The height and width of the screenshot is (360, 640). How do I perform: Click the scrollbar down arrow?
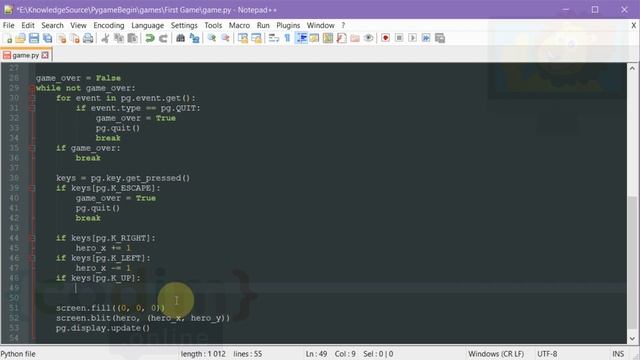pyautogui.click(x=632, y=339)
